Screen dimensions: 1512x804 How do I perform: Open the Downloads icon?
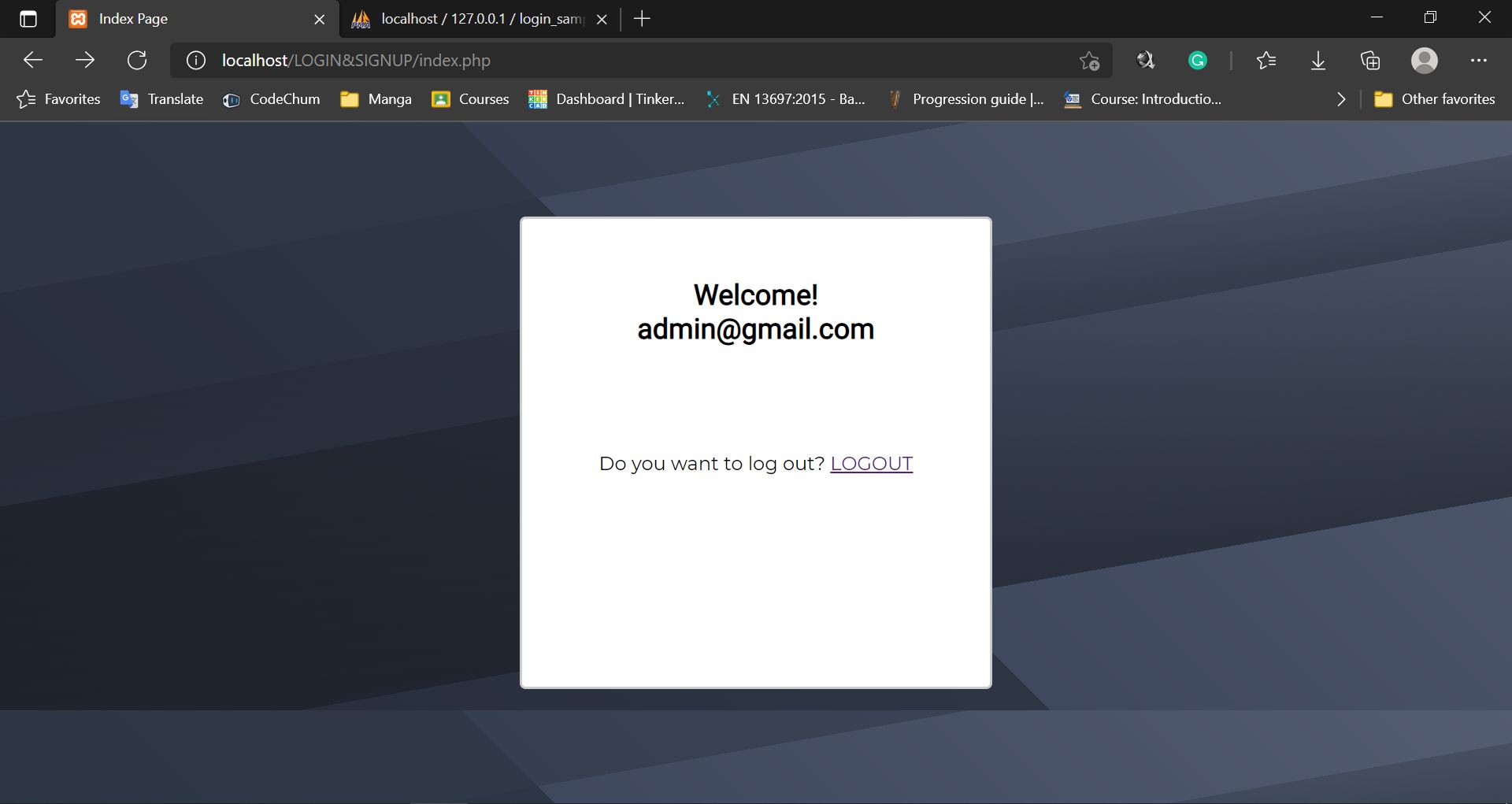click(1317, 60)
